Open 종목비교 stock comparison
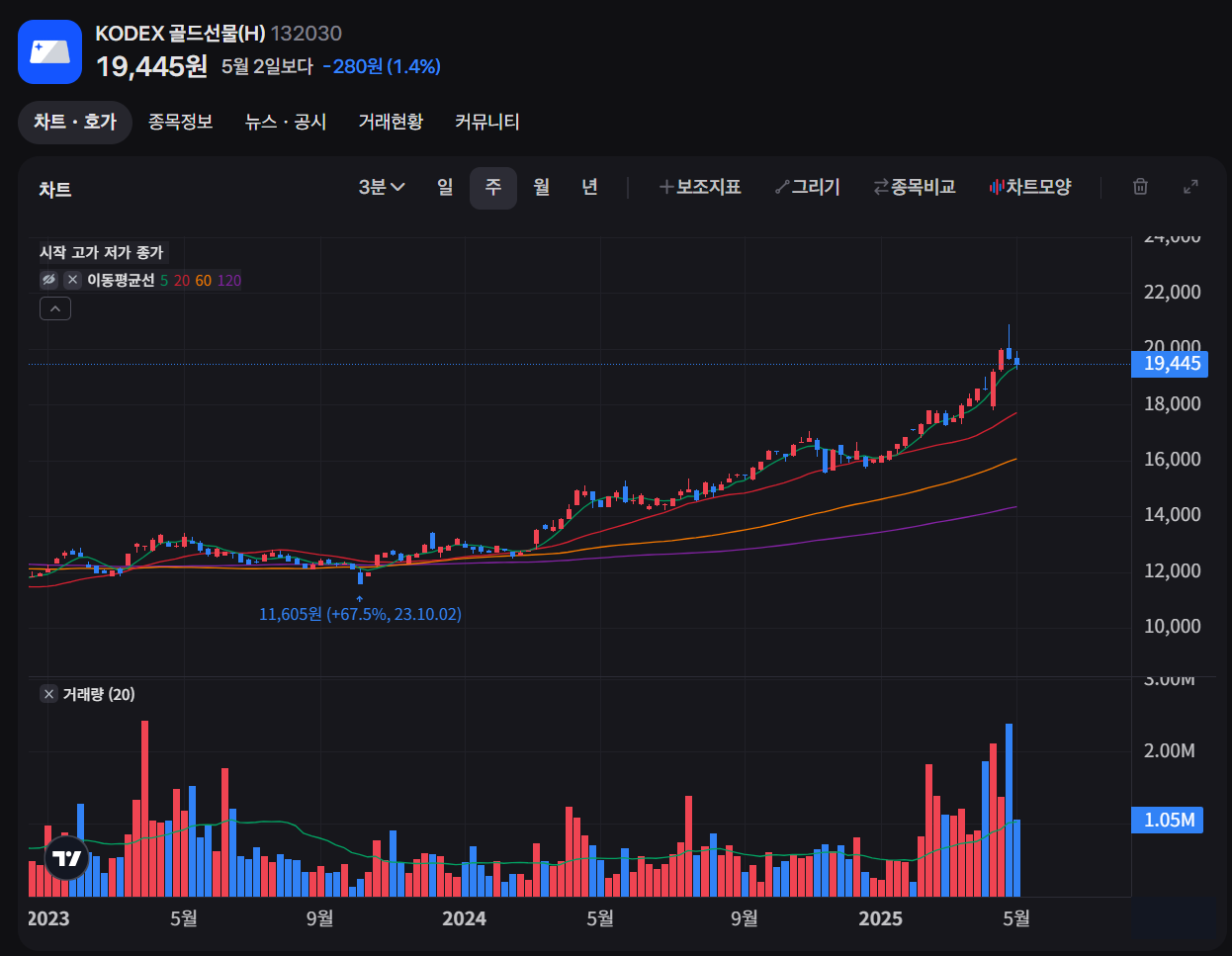Image resolution: width=1232 pixels, height=956 pixels. coord(915,187)
